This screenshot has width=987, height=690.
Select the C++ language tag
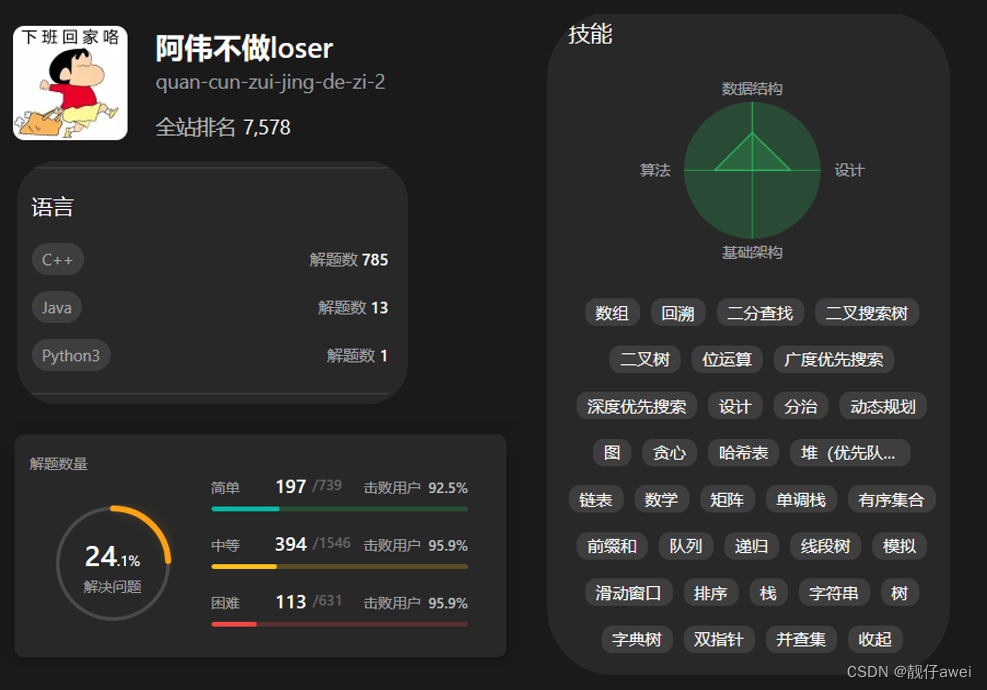[58, 259]
